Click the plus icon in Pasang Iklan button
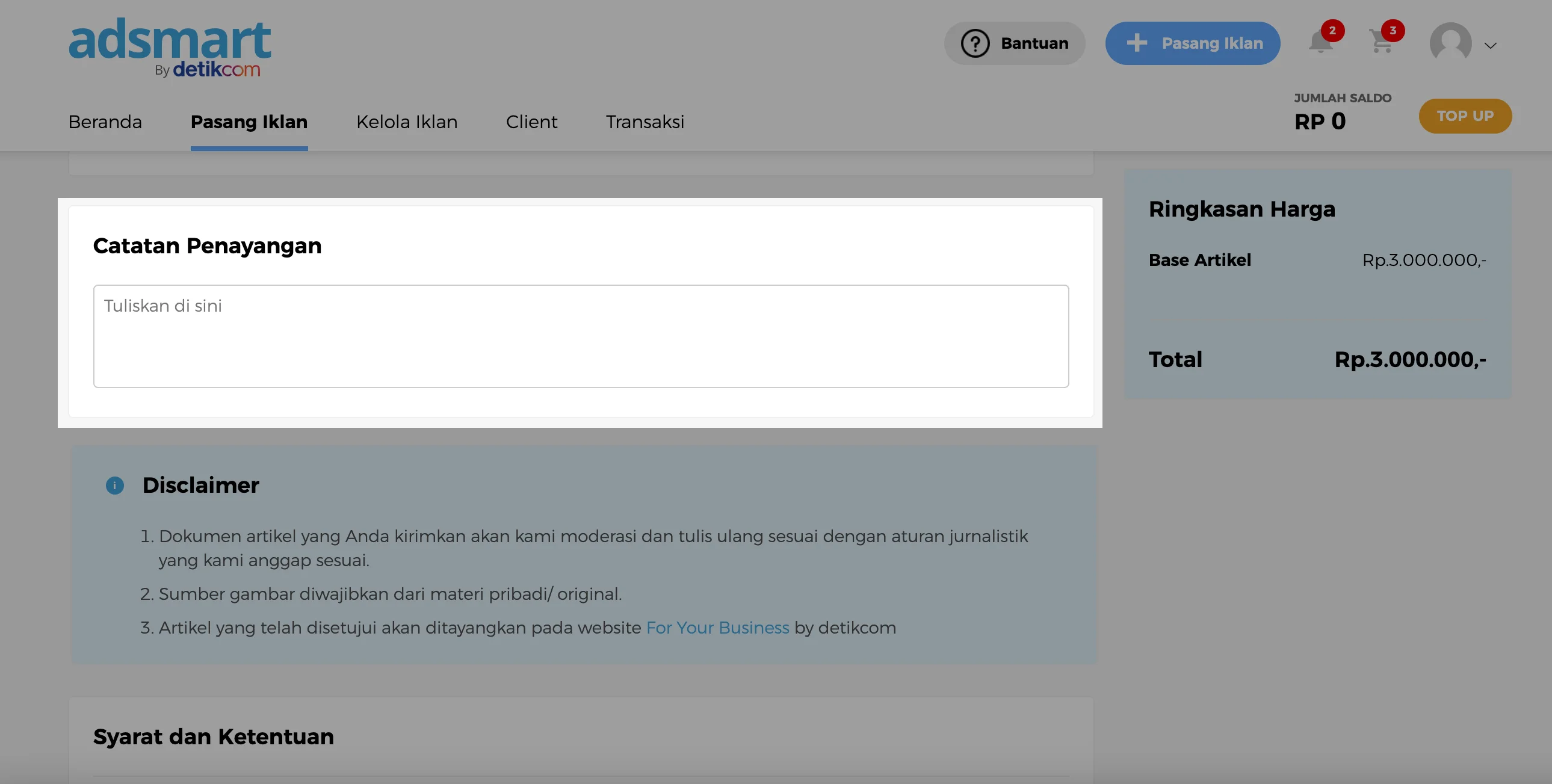Viewport: 1552px width, 784px height. click(x=1136, y=43)
